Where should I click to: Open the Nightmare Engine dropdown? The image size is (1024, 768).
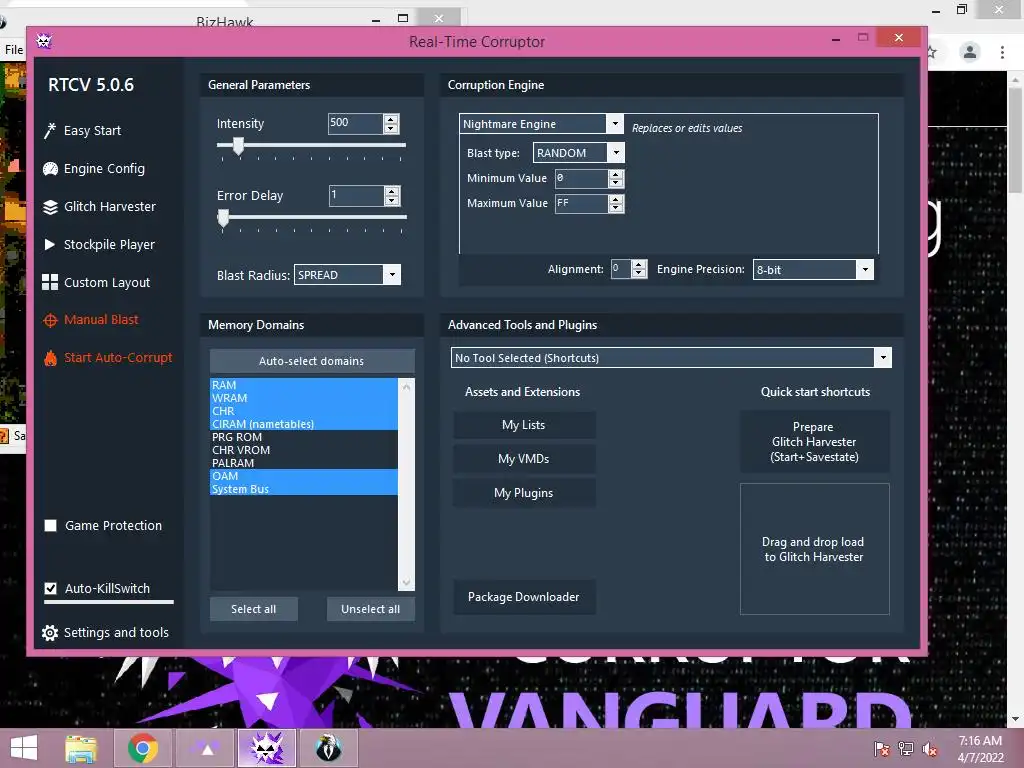[615, 123]
